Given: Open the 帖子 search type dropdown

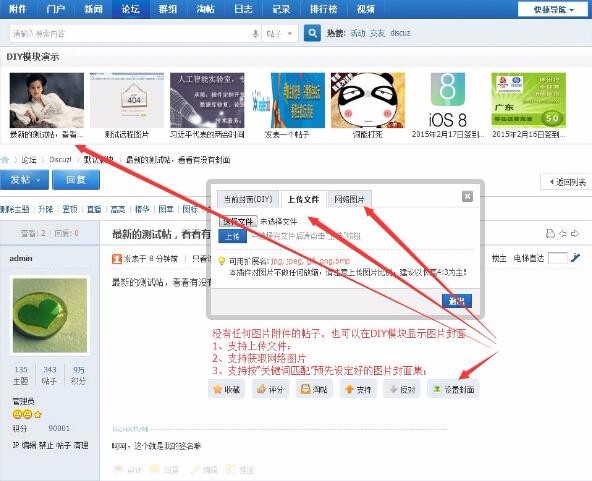Looking at the screenshot, I should (x=279, y=34).
